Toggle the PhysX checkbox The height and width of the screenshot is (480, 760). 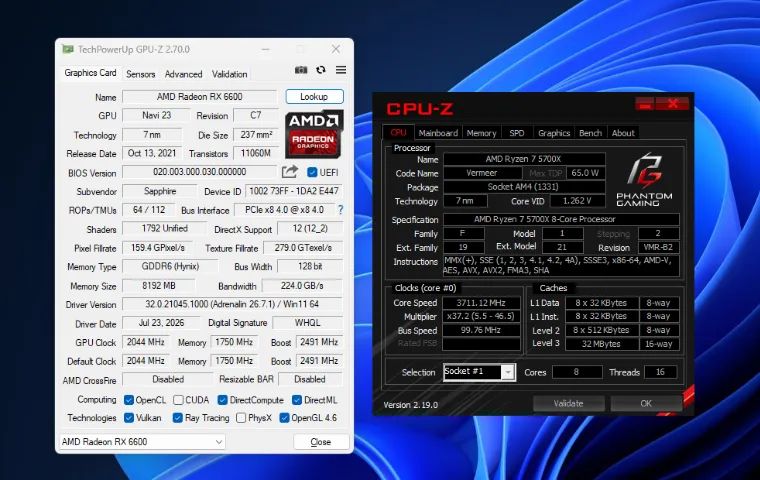click(241, 417)
